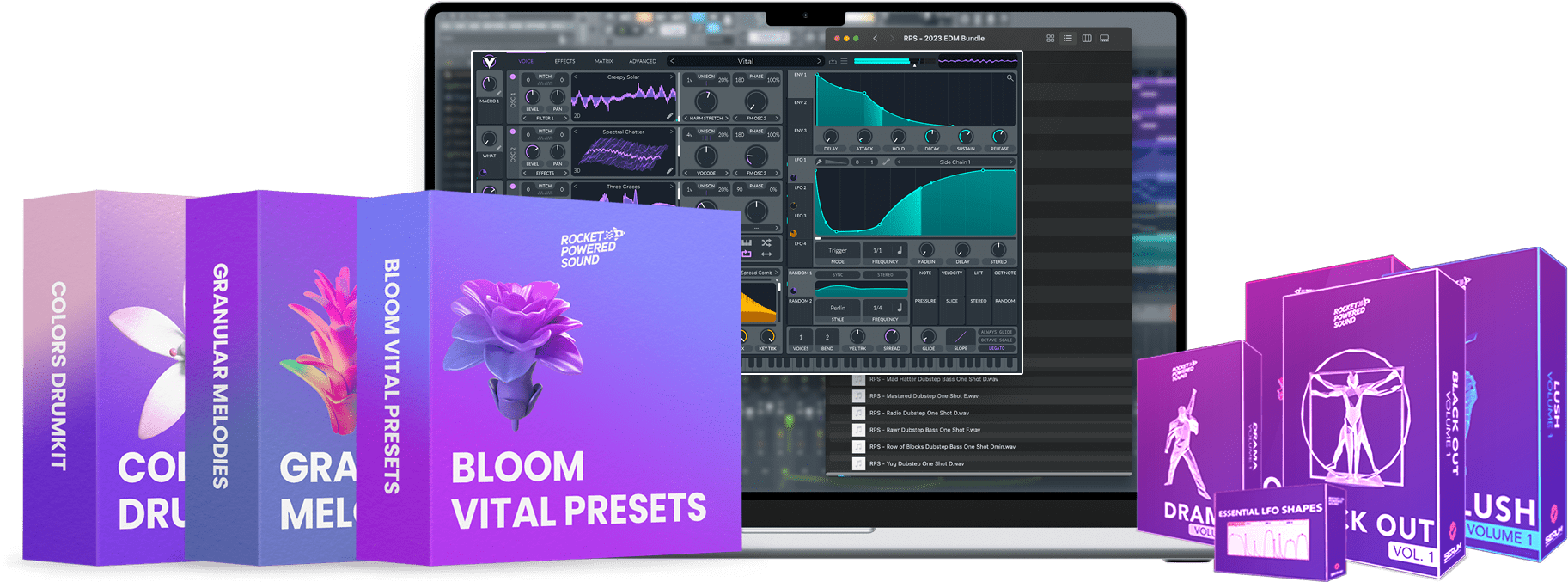
Task: Click the 8 - 1 LFO grid field
Action: pos(864,162)
